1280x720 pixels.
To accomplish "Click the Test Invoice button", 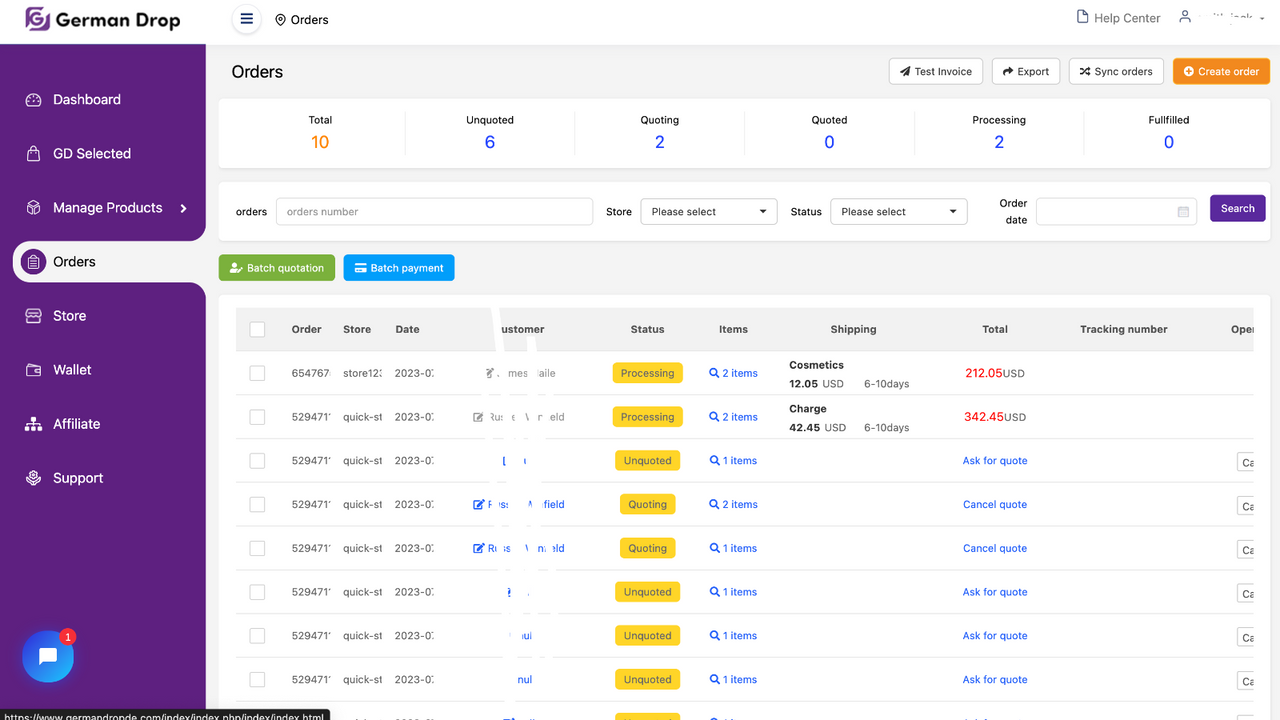I will coord(936,71).
